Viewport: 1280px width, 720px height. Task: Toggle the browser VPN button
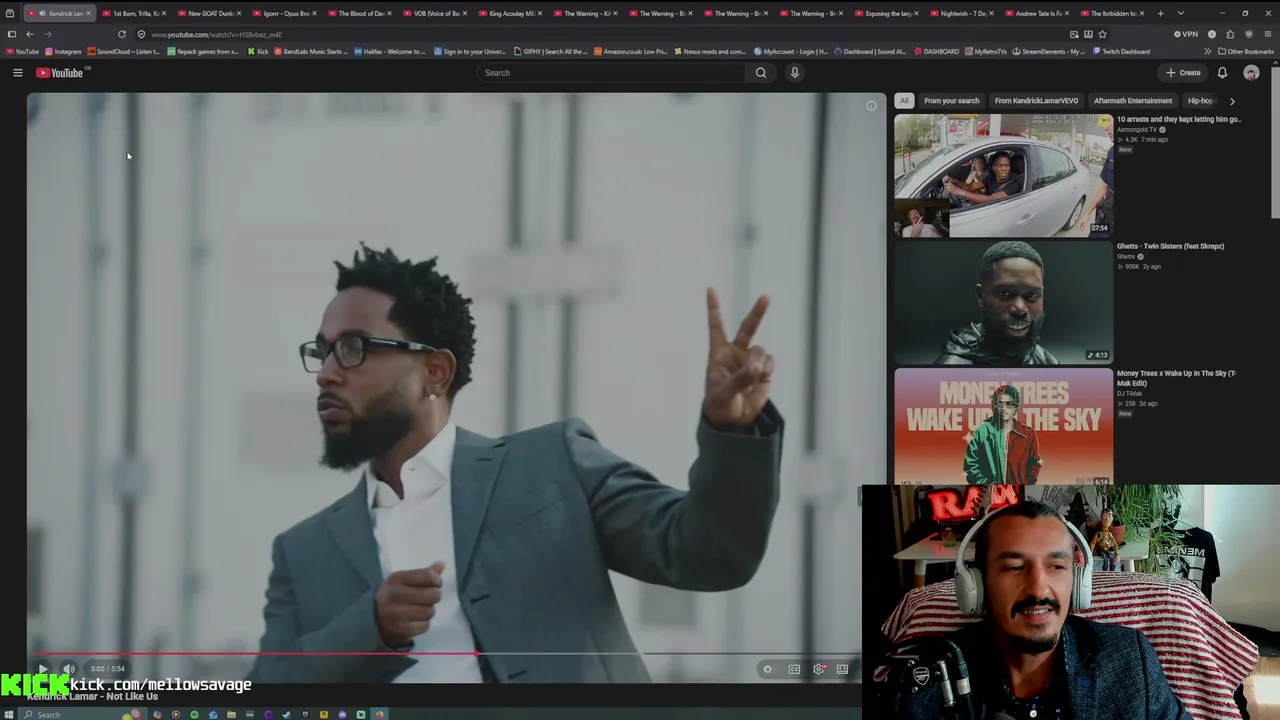pos(1186,34)
